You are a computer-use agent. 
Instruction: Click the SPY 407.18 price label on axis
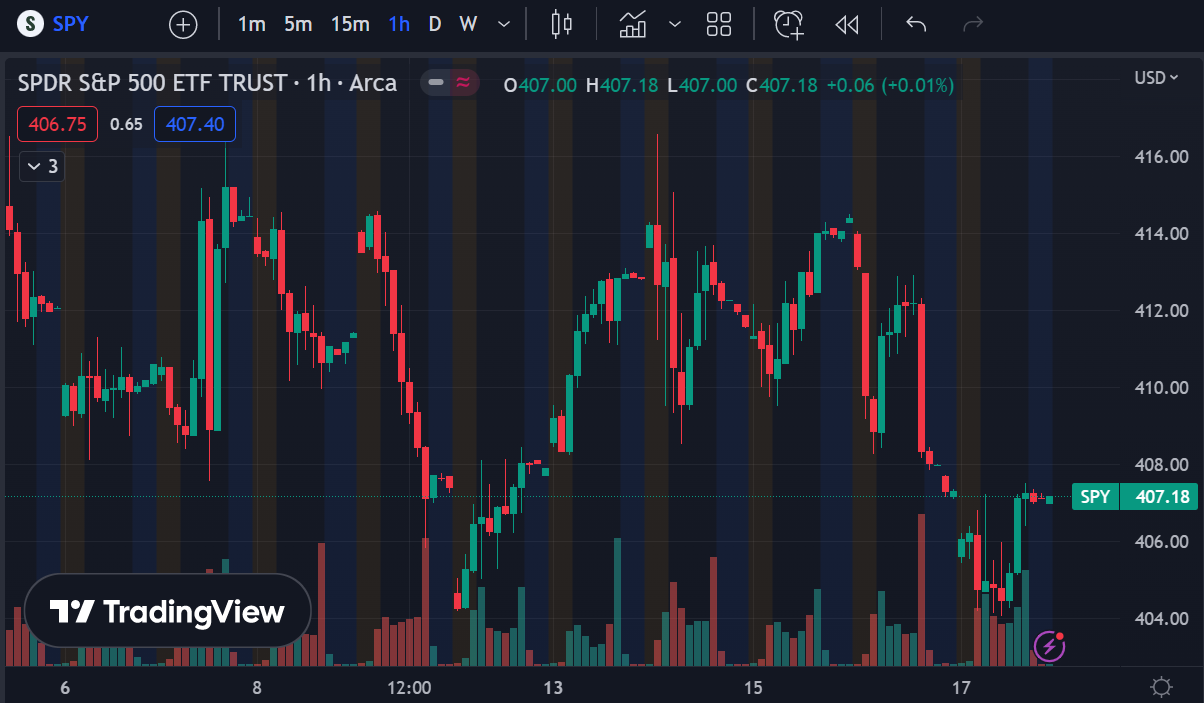click(x=1134, y=497)
